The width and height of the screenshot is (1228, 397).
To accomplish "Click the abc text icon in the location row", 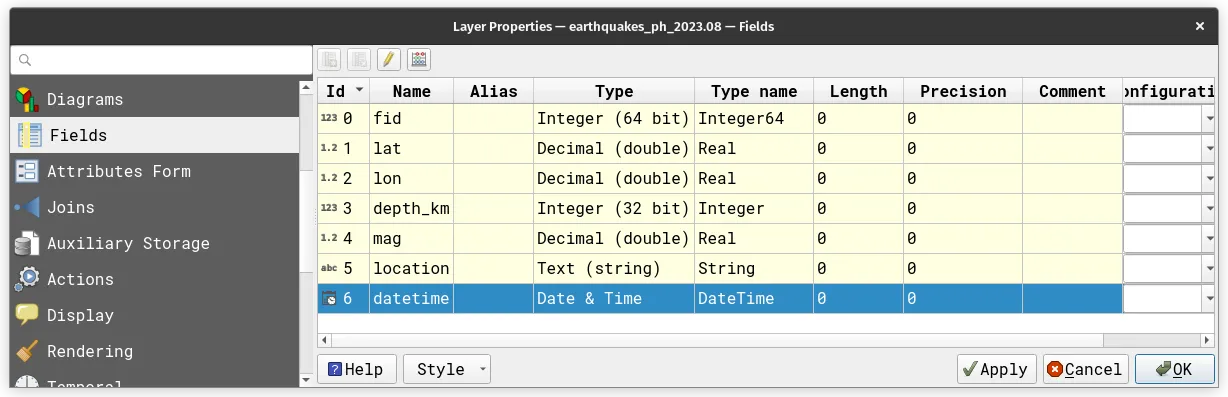I will click(x=329, y=268).
